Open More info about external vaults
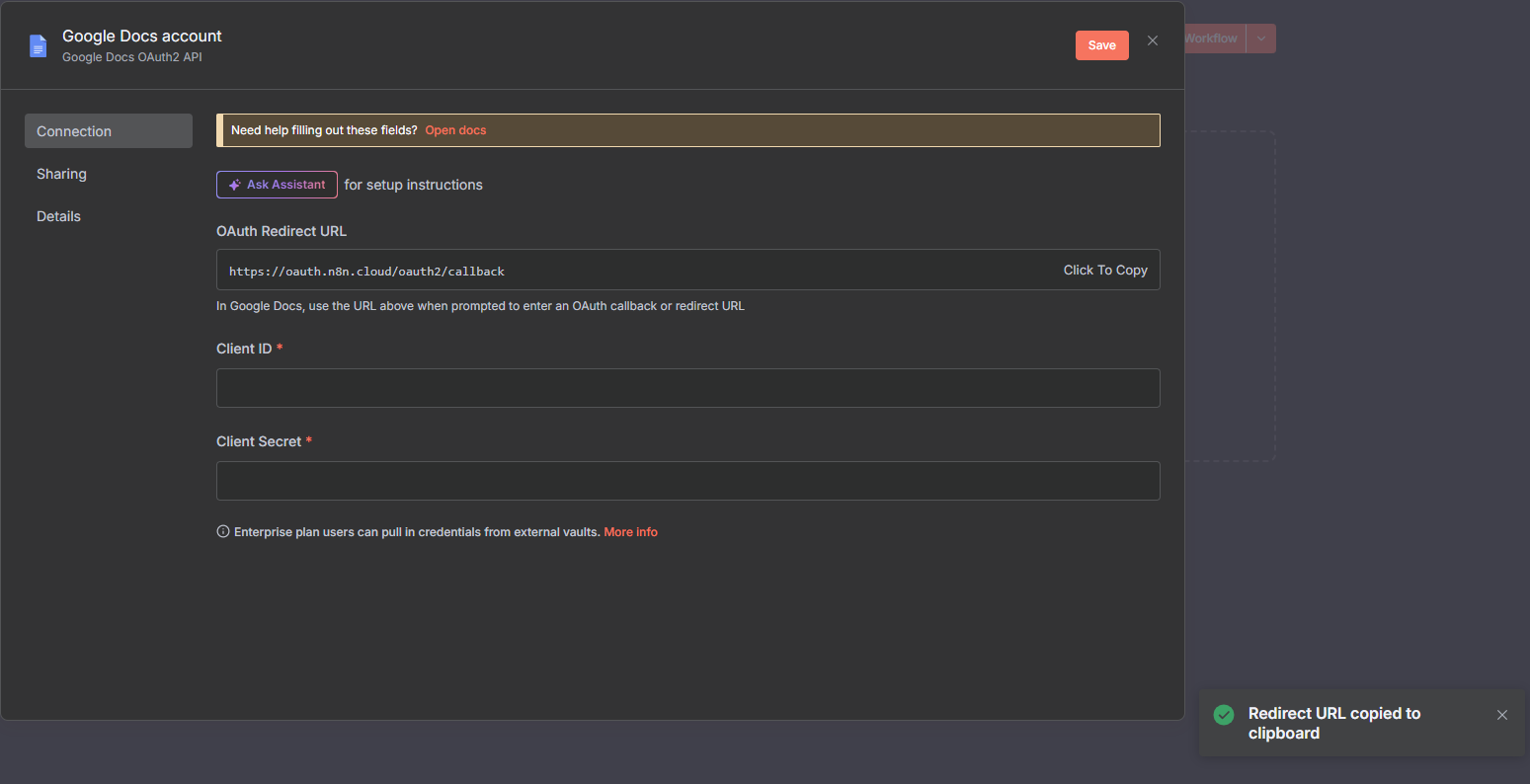Screen dimensions: 1530x784 (x=630, y=532)
